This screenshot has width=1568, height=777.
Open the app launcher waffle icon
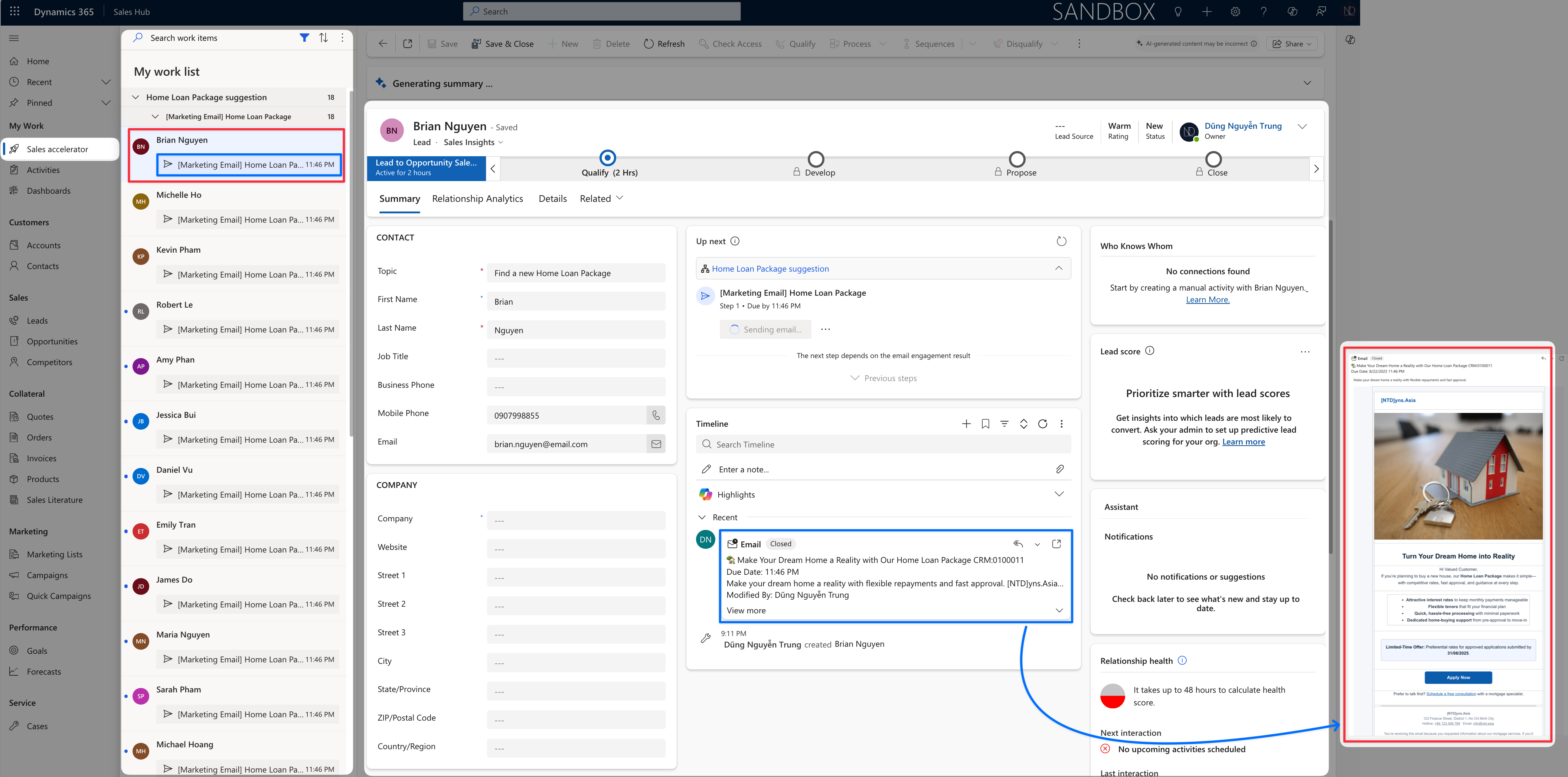(14, 12)
